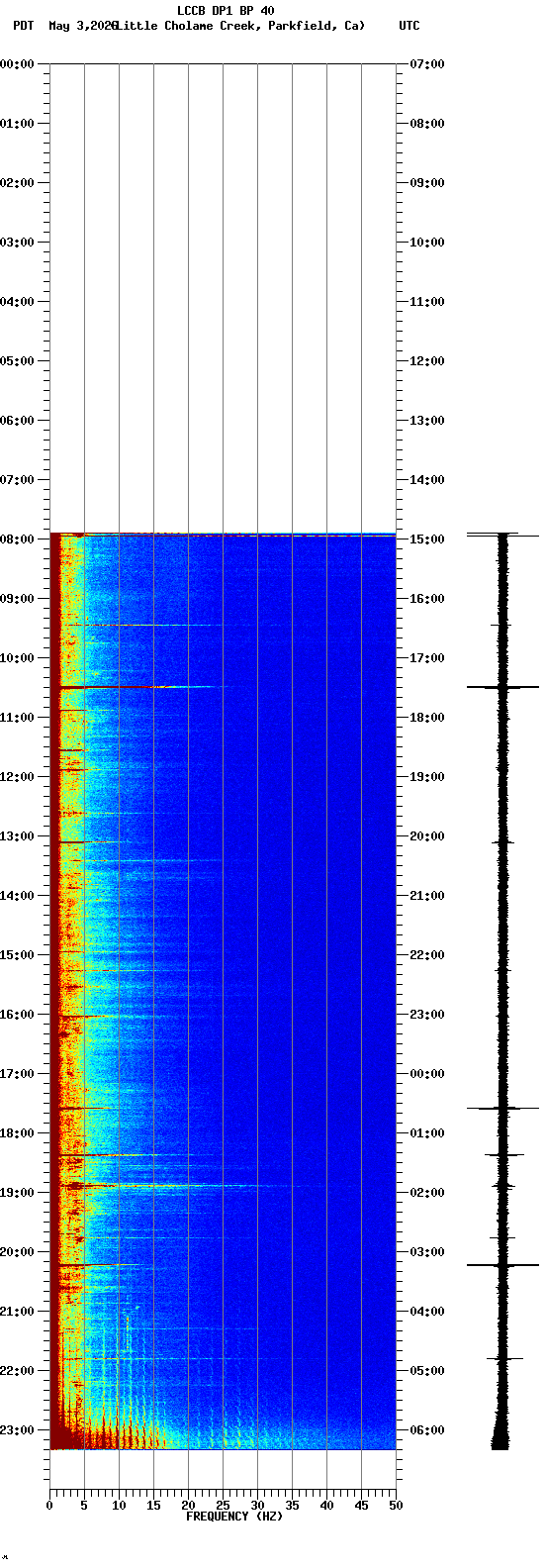This screenshot has width=546, height=1568.
Task: Click the "02:00" label on the PDT axis
Action: [17, 183]
